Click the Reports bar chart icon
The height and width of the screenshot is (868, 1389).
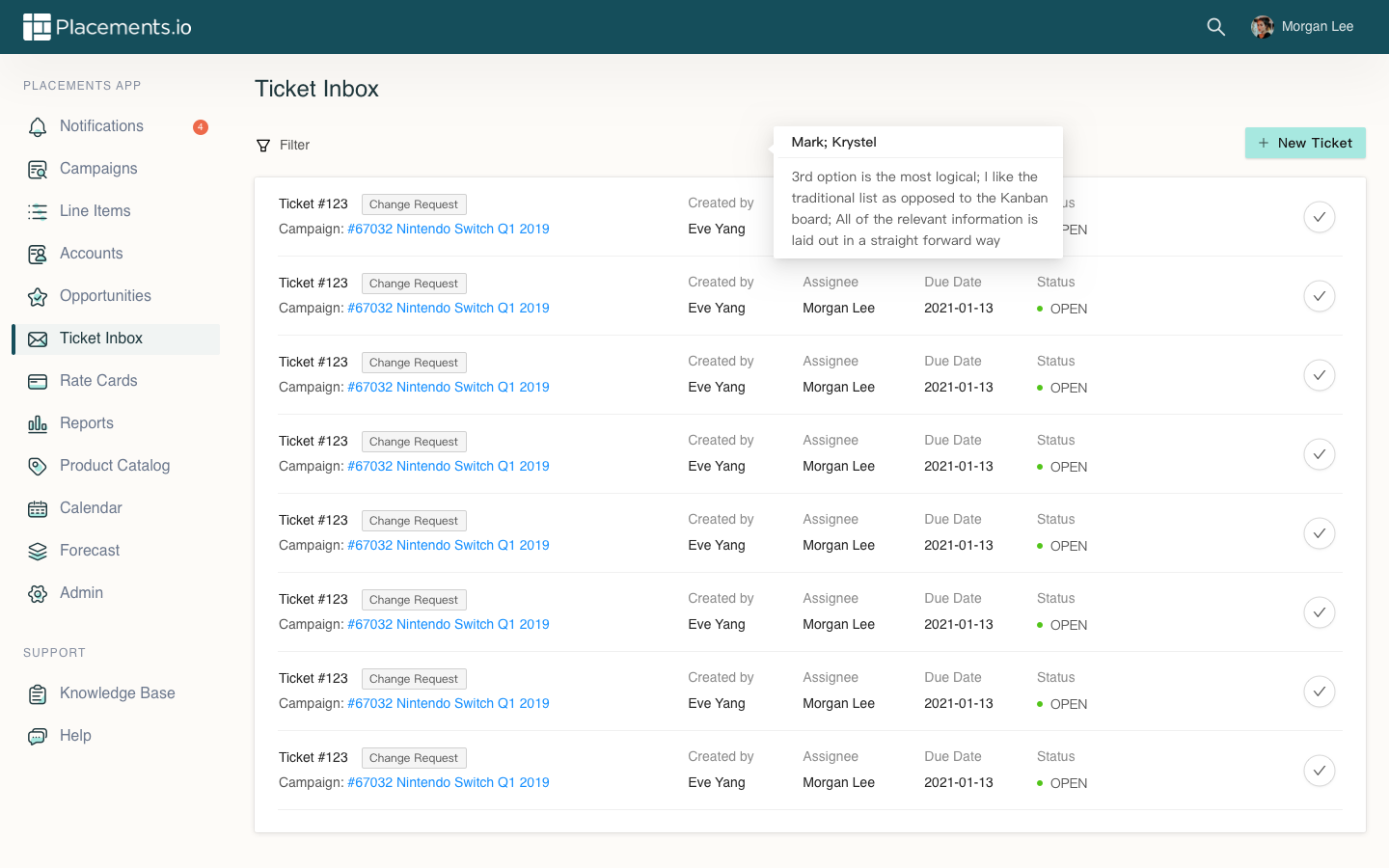[x=38, y=424]
